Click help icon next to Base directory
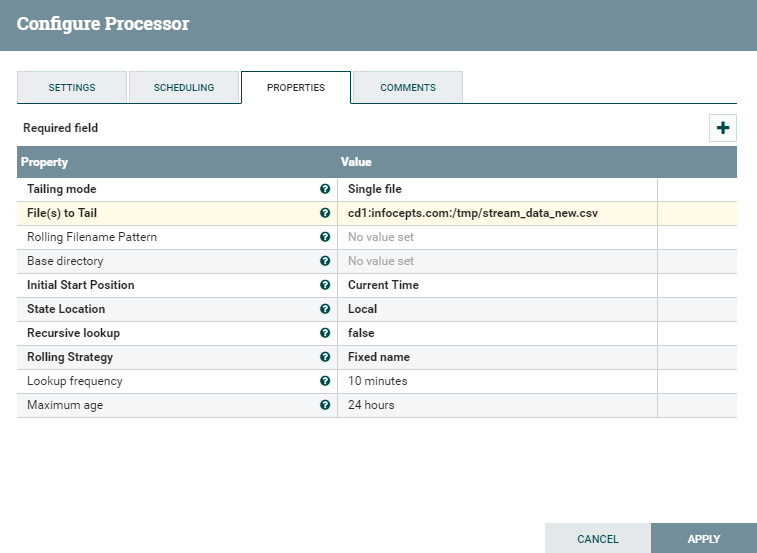Viewport: 757px width, 553px height. click(x=325, y=261)
